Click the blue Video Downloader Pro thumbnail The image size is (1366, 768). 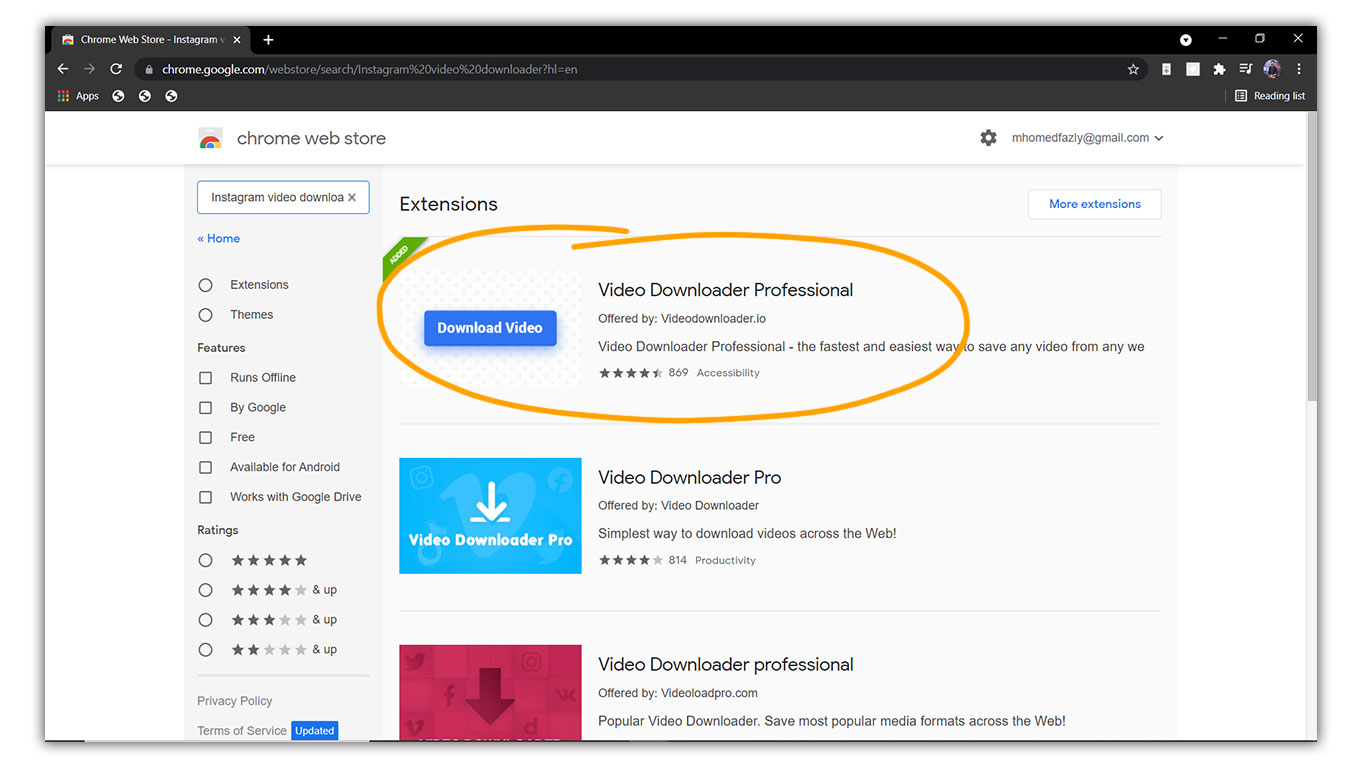coord(490,516)
